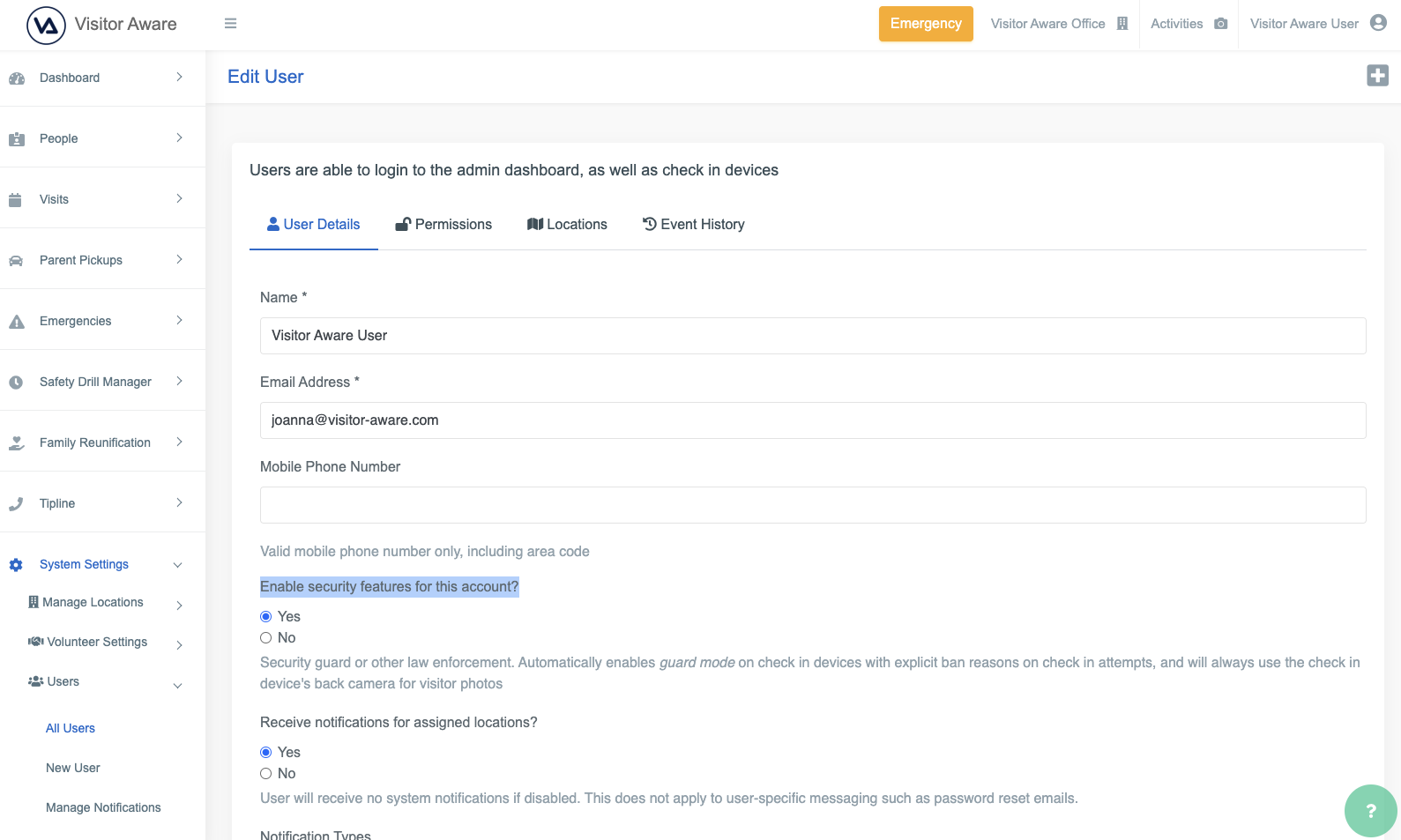1401x840 pixels.
Task: Go to All Users in the sidebar
Action: pos(71,728)
